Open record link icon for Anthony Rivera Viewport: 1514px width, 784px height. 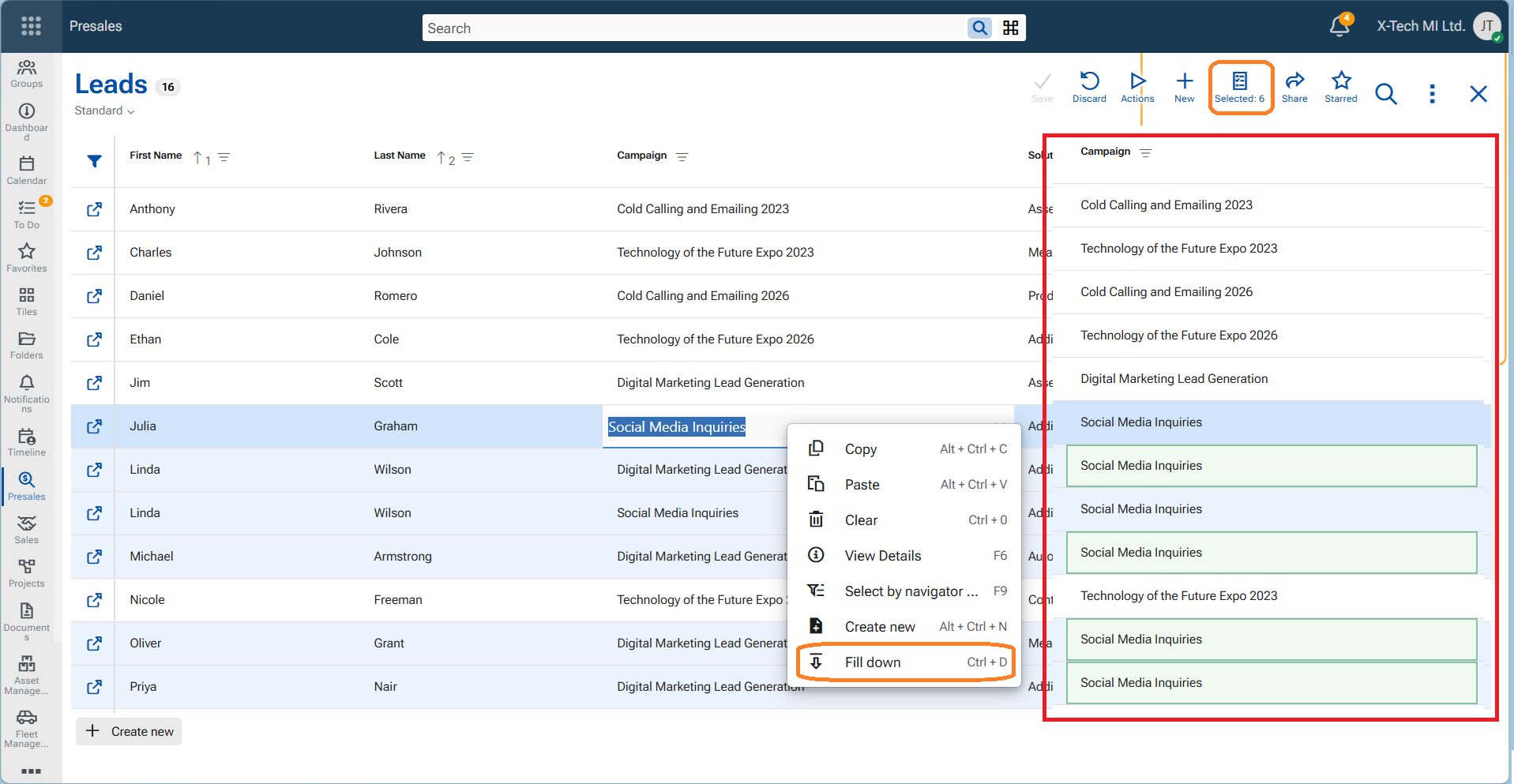click(x=94, y=209)
